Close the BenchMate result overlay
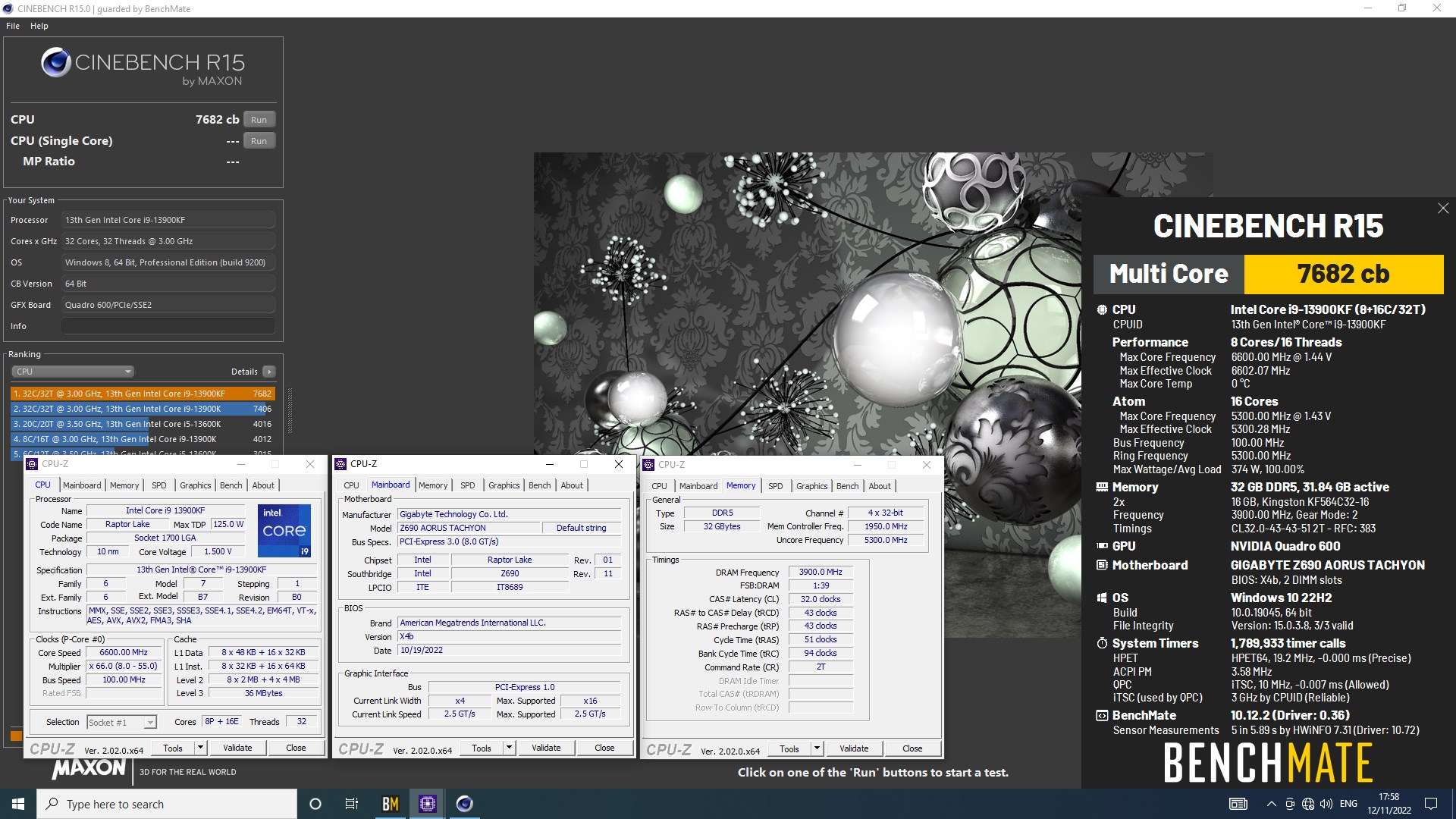The width and height of the screenshot is (1456, 819). [x=1443, y=209]
